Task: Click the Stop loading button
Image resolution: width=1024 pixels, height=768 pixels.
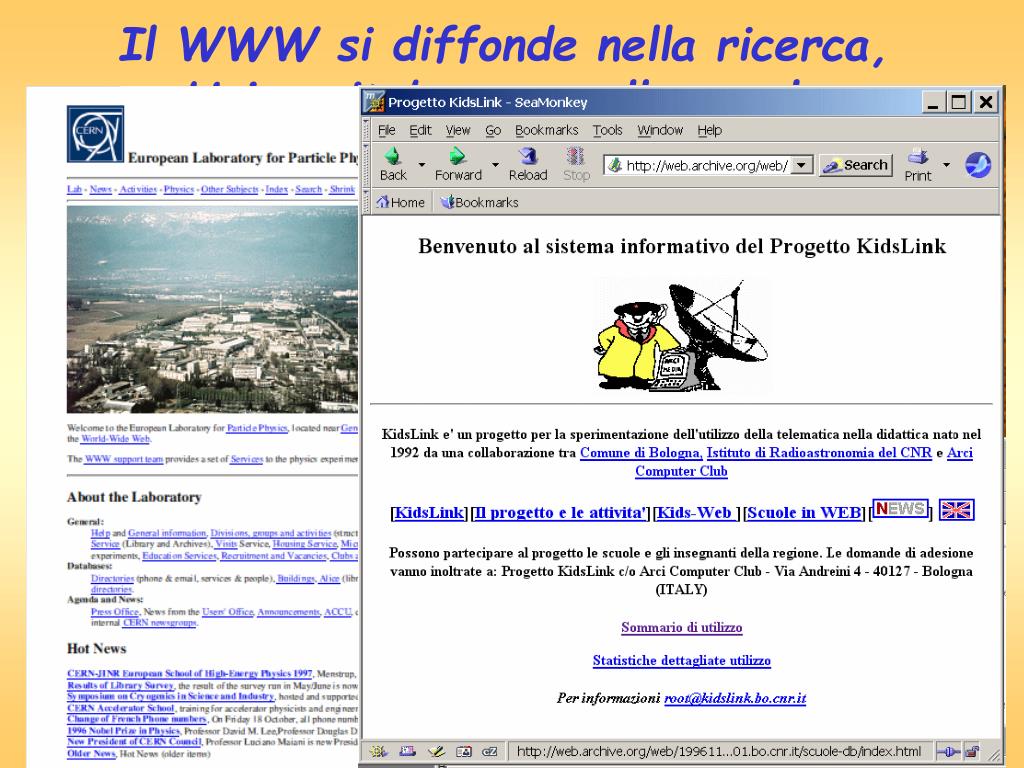Action: click(576, 164)
